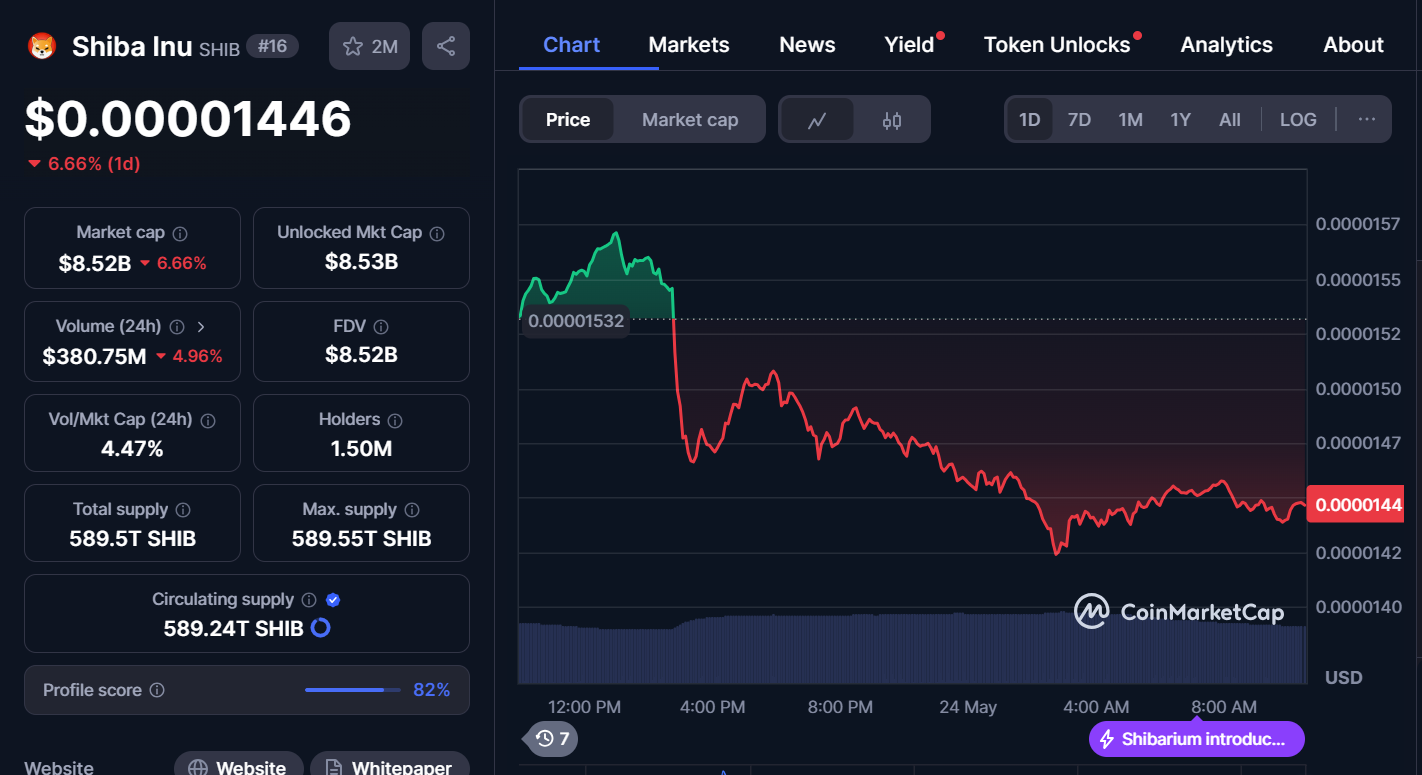This screenshot has width=1422, height=775.
Task: Click the current price label 0.0000144
Action: pos(1358,505)
